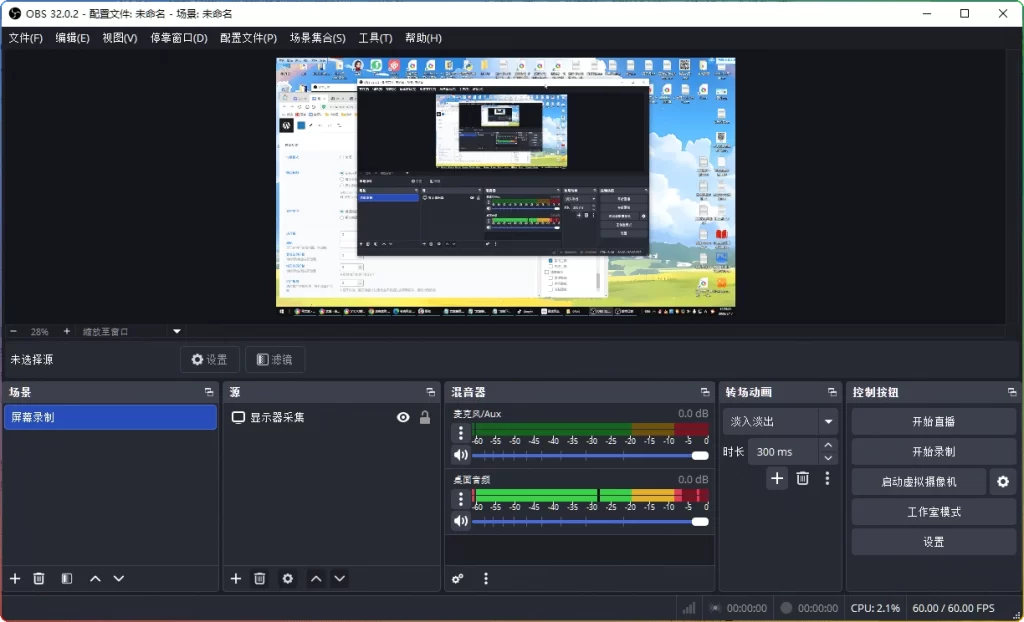
Task: Click the 开始录制 button
Action: pyautogui.click(x=932, y=450)
